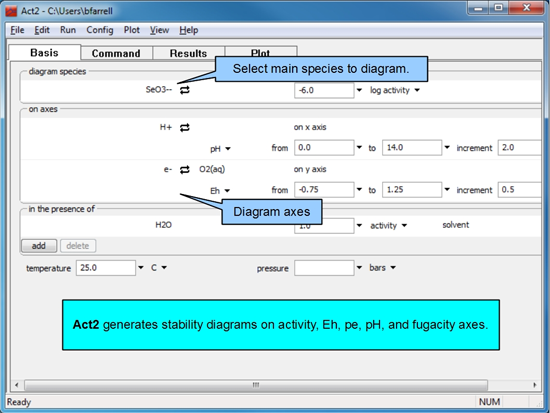Open the Config menu
This screenshot has width=550, height=413.
click(x=100, y=30)
